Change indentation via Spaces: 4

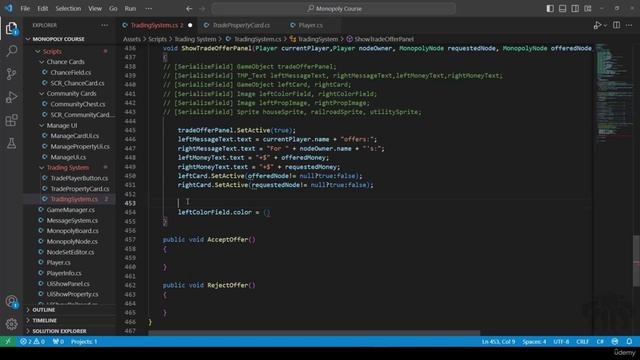coord(534,341)
